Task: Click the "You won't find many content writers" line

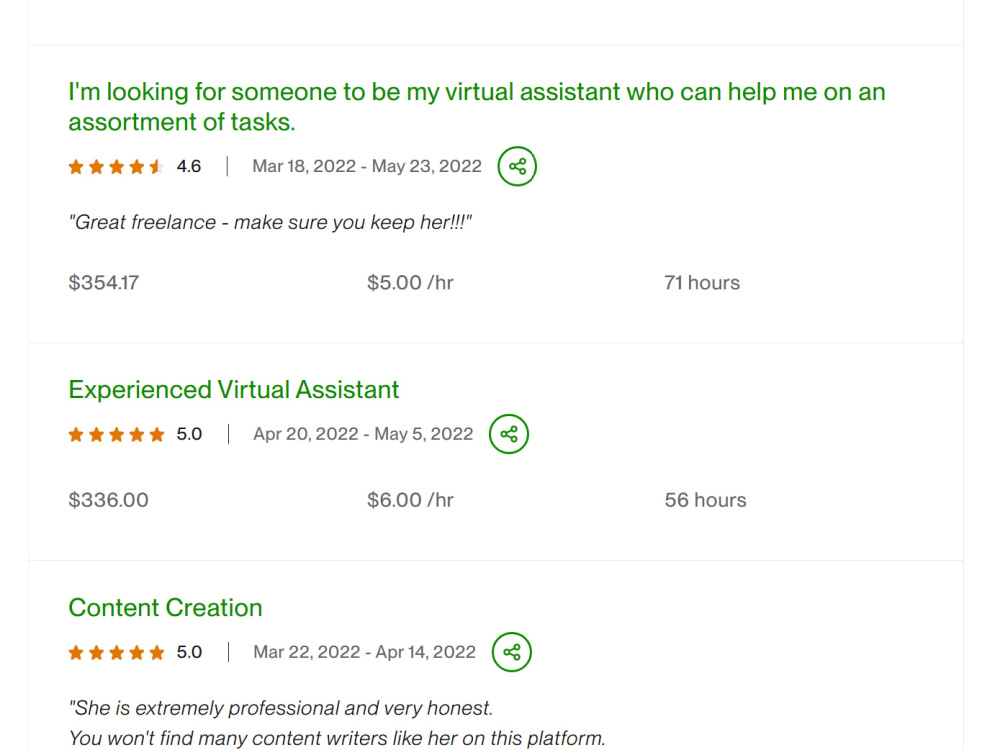Action: [337, 739]
